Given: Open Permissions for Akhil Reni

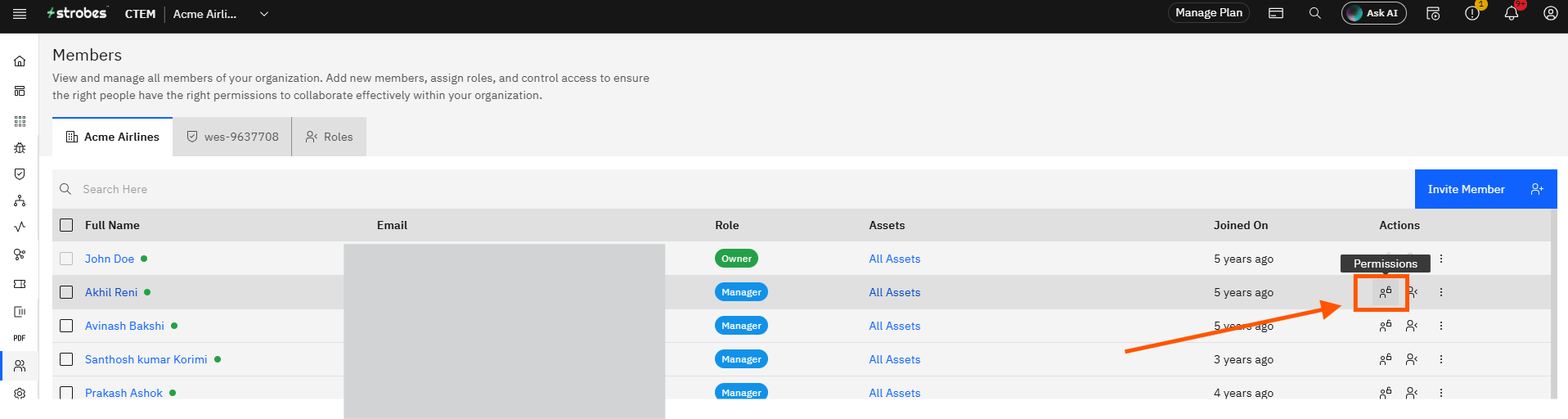Looking at the screenshot, I should (1385, 292).
